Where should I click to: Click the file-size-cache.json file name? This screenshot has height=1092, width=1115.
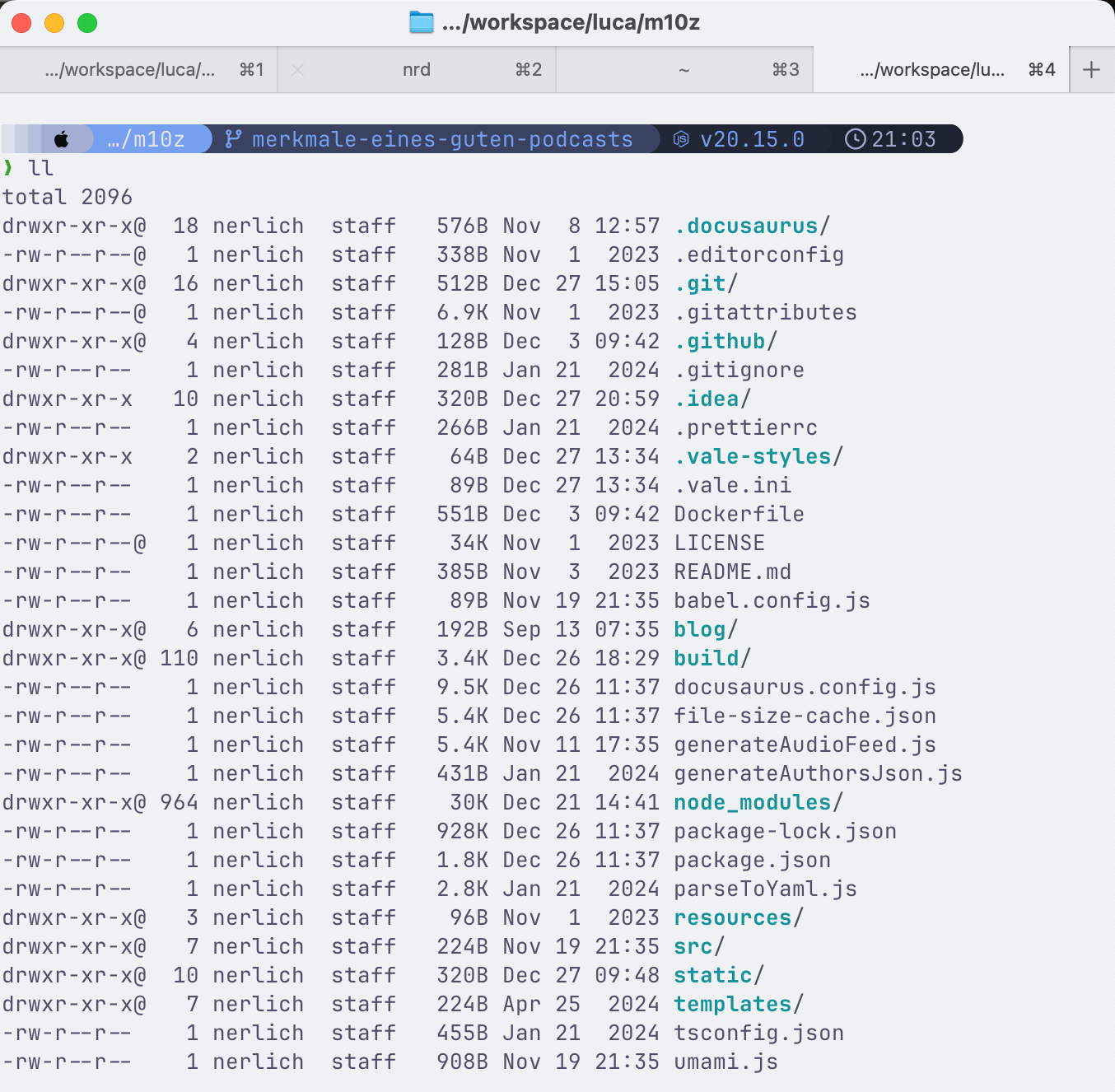(805, 716)
